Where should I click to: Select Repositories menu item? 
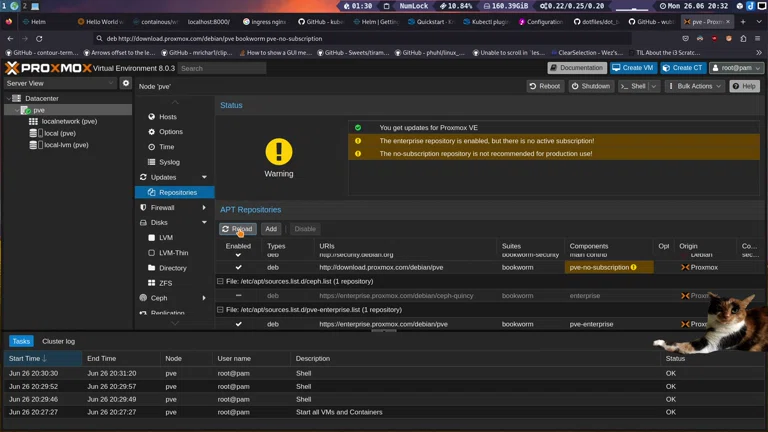click(x=174, y=192)
